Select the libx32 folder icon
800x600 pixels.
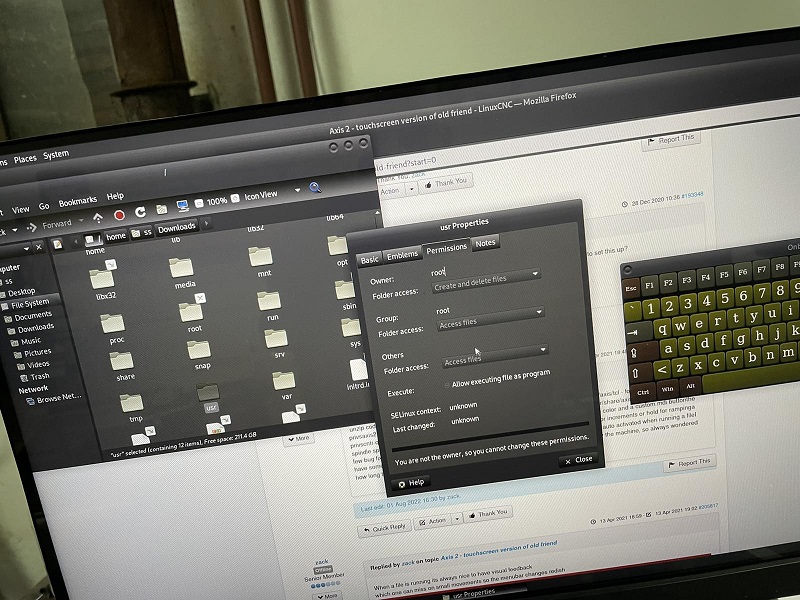pos(102,278)
